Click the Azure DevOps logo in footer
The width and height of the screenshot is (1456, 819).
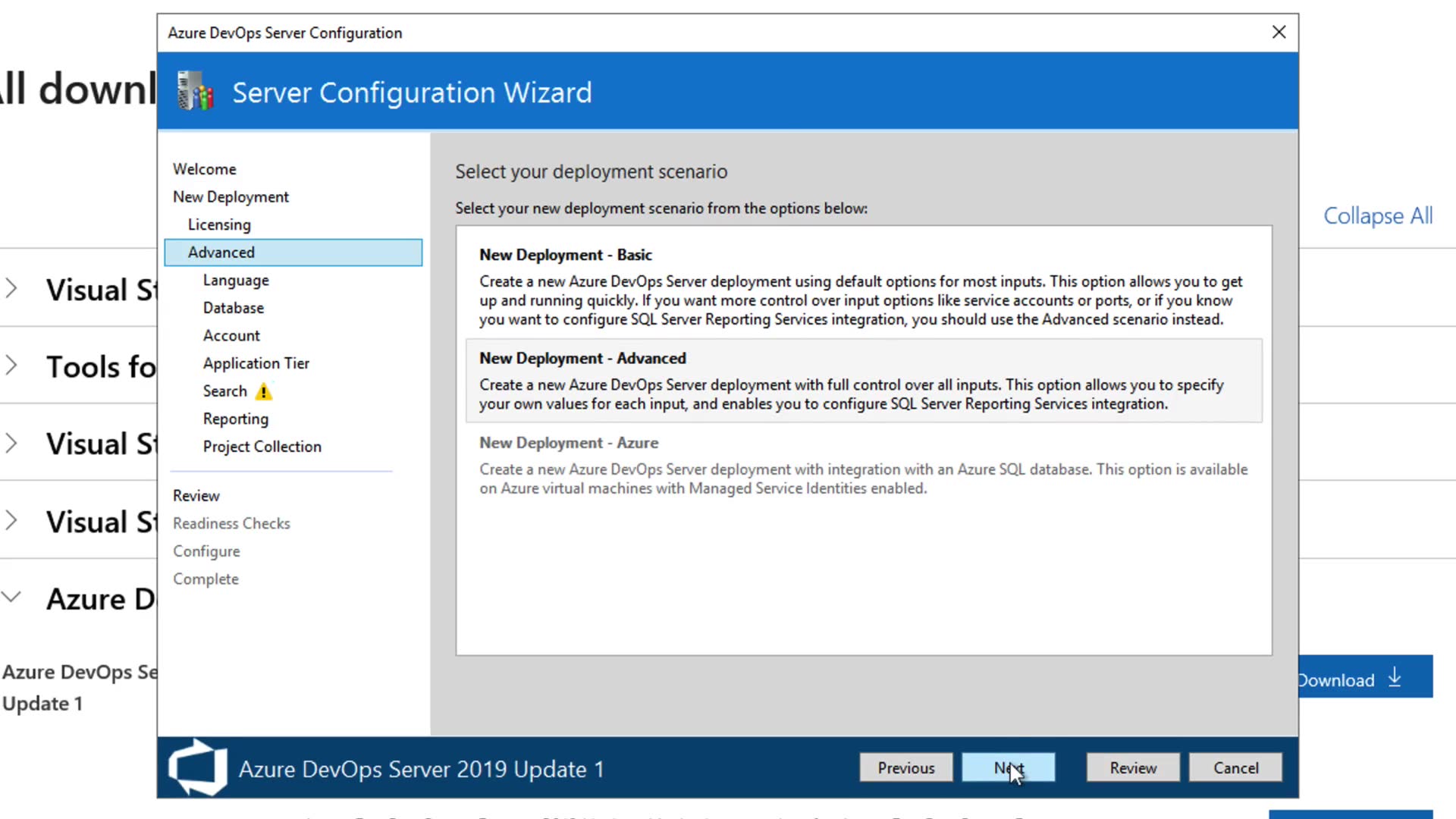pos(198,767)
